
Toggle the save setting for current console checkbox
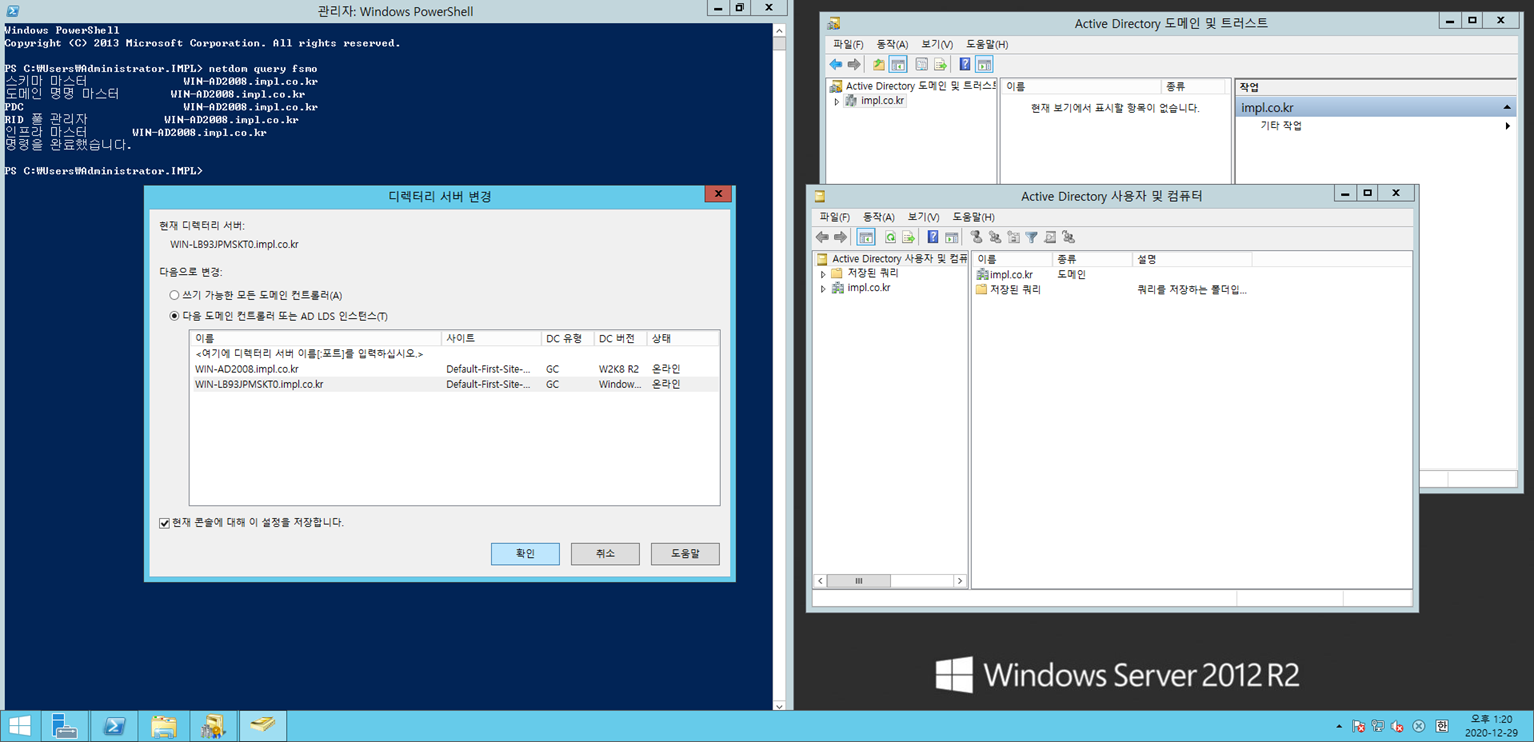[x=251, y=522]
